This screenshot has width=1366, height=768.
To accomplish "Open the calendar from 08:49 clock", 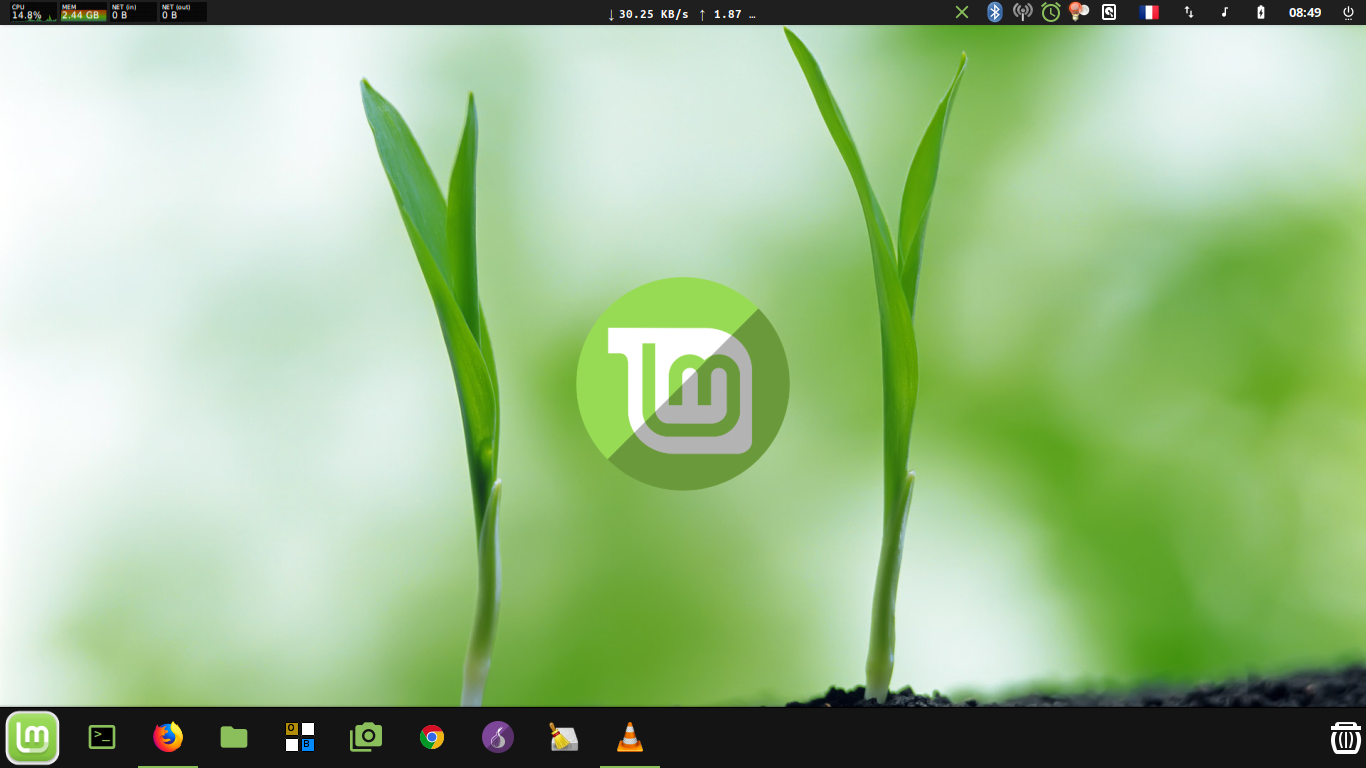I will point(1305,13).
